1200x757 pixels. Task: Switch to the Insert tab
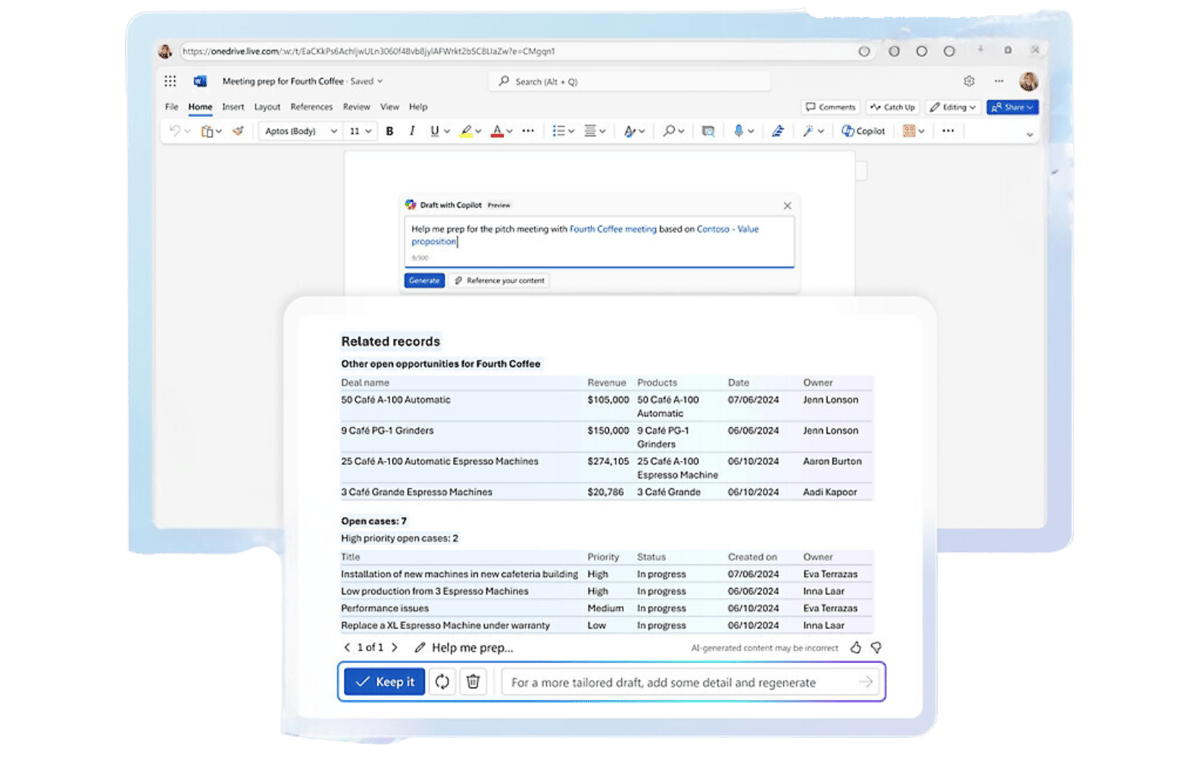tap(233, 107)
